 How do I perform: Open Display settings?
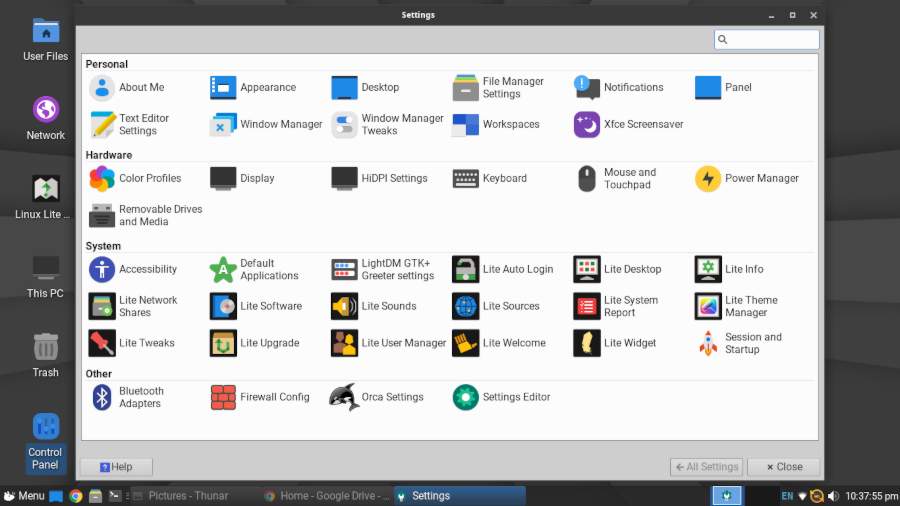(242, 178)
